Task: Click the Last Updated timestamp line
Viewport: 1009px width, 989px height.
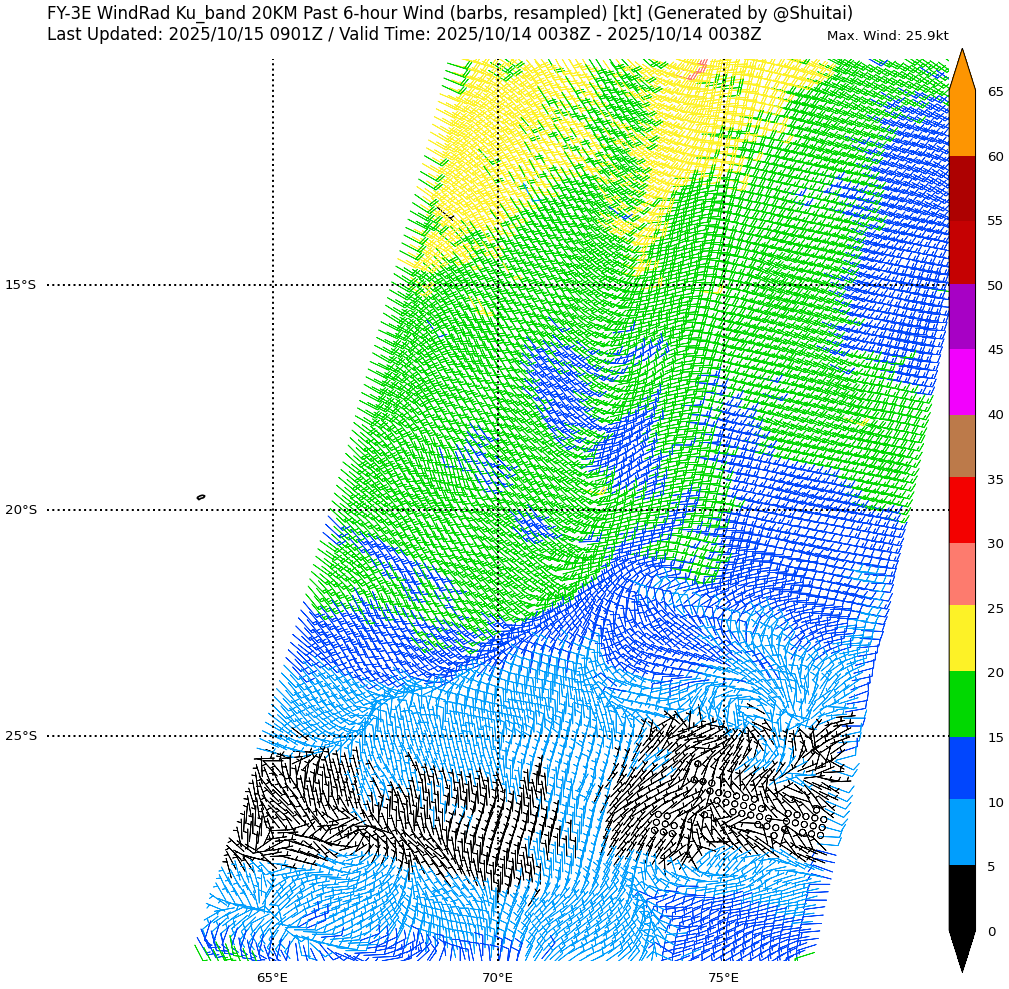Action: pos(404,34)
